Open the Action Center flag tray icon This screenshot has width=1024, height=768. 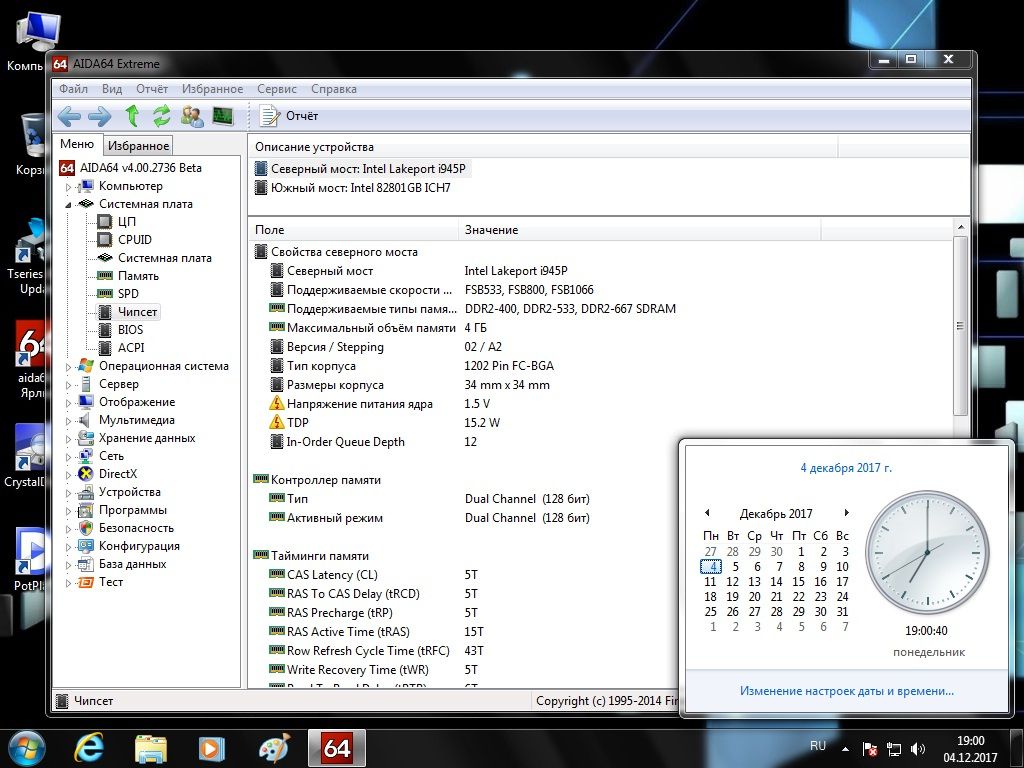(x=869, y=748)
